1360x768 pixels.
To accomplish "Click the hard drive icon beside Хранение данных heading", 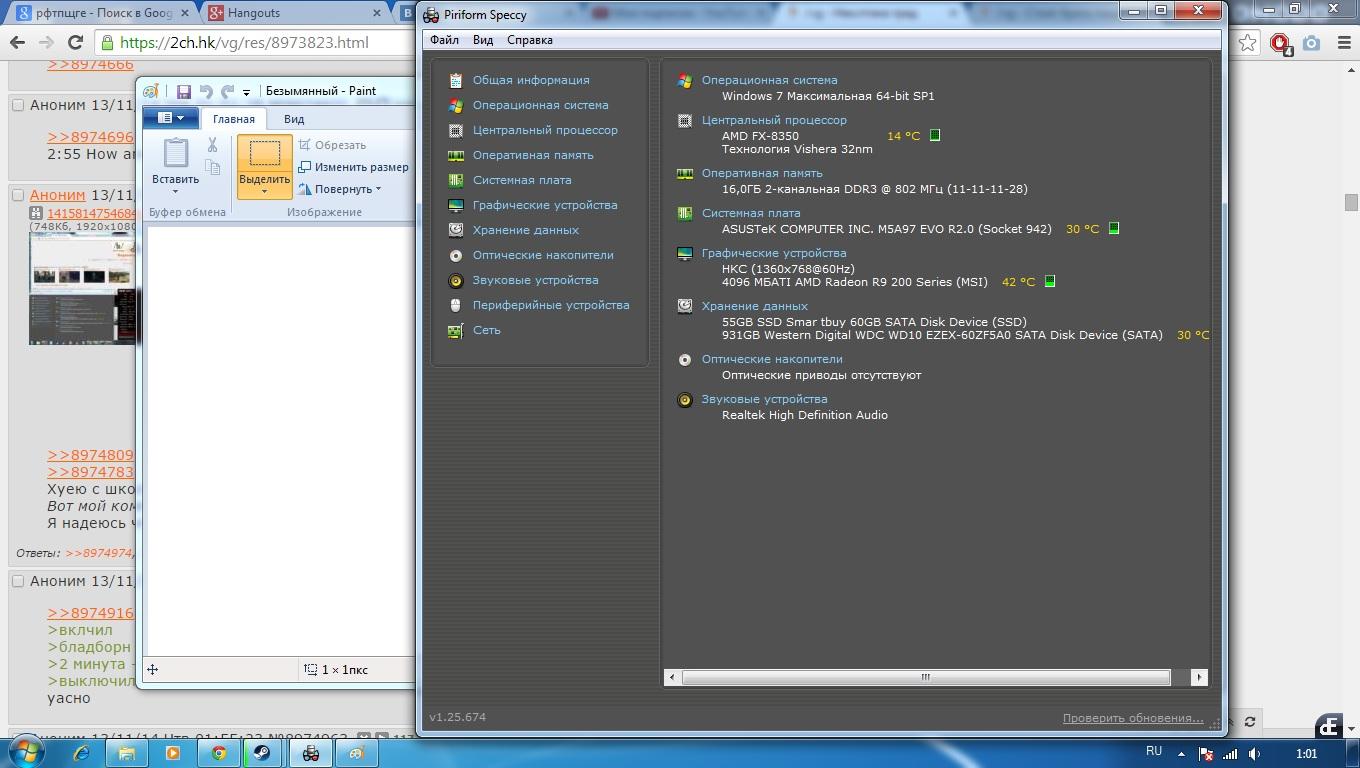I will (x=685, y=307).
